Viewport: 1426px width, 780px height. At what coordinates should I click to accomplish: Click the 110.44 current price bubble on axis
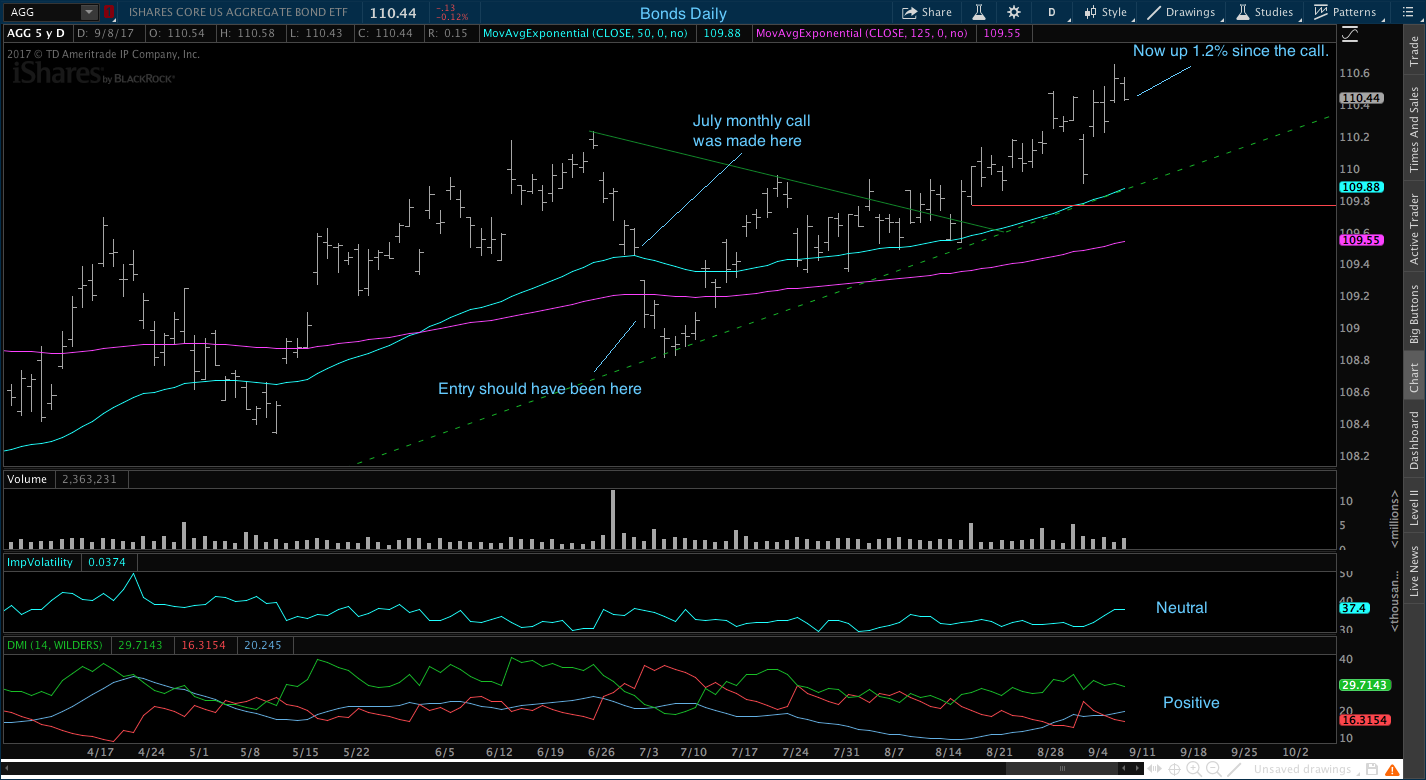tap(1361, 98)
